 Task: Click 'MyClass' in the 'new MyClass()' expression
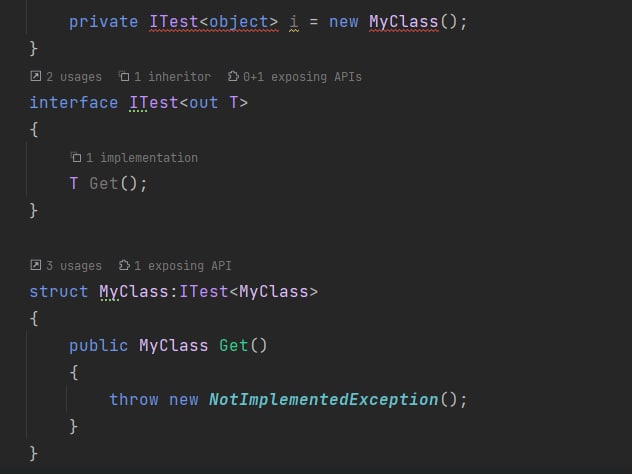click(403, 22)
